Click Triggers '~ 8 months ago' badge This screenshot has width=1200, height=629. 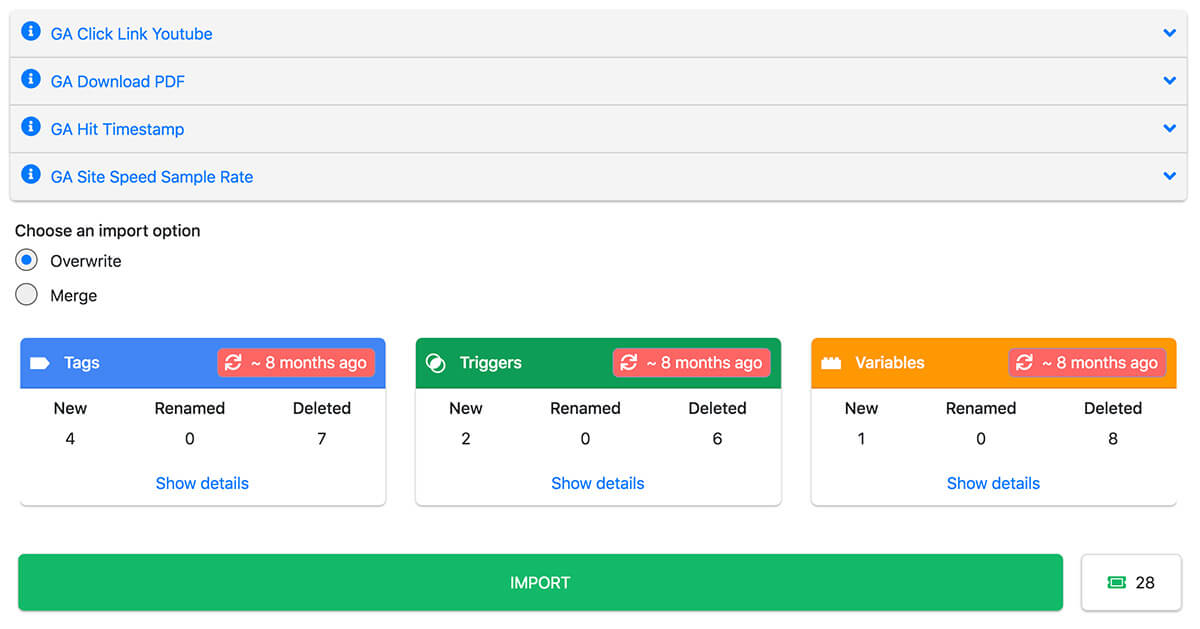tap(692, 363)
